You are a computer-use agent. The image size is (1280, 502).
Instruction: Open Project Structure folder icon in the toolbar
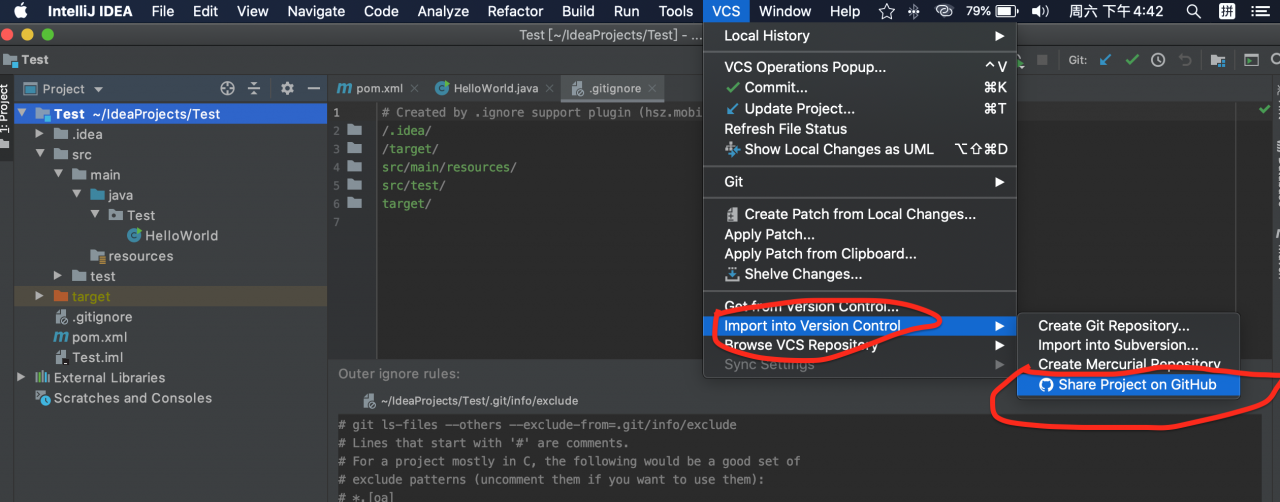[1218, 60]
